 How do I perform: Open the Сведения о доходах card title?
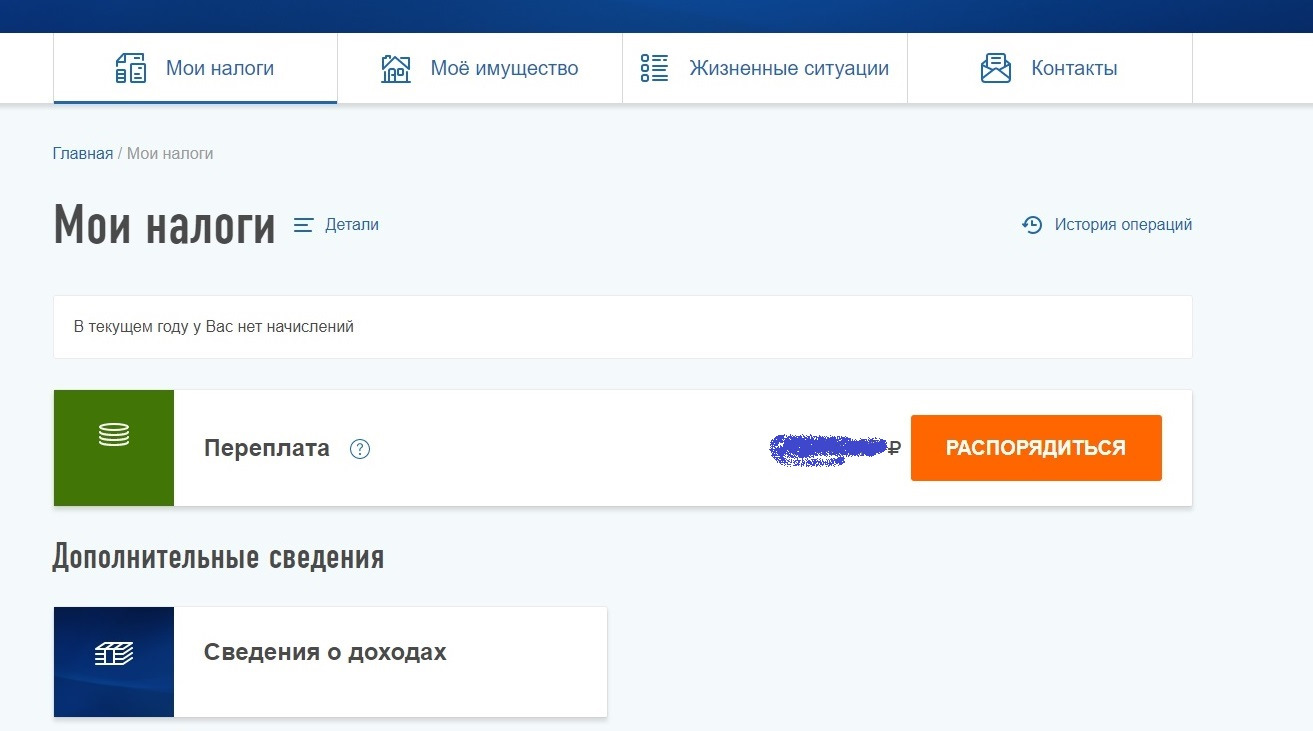(x=325, y=652)
